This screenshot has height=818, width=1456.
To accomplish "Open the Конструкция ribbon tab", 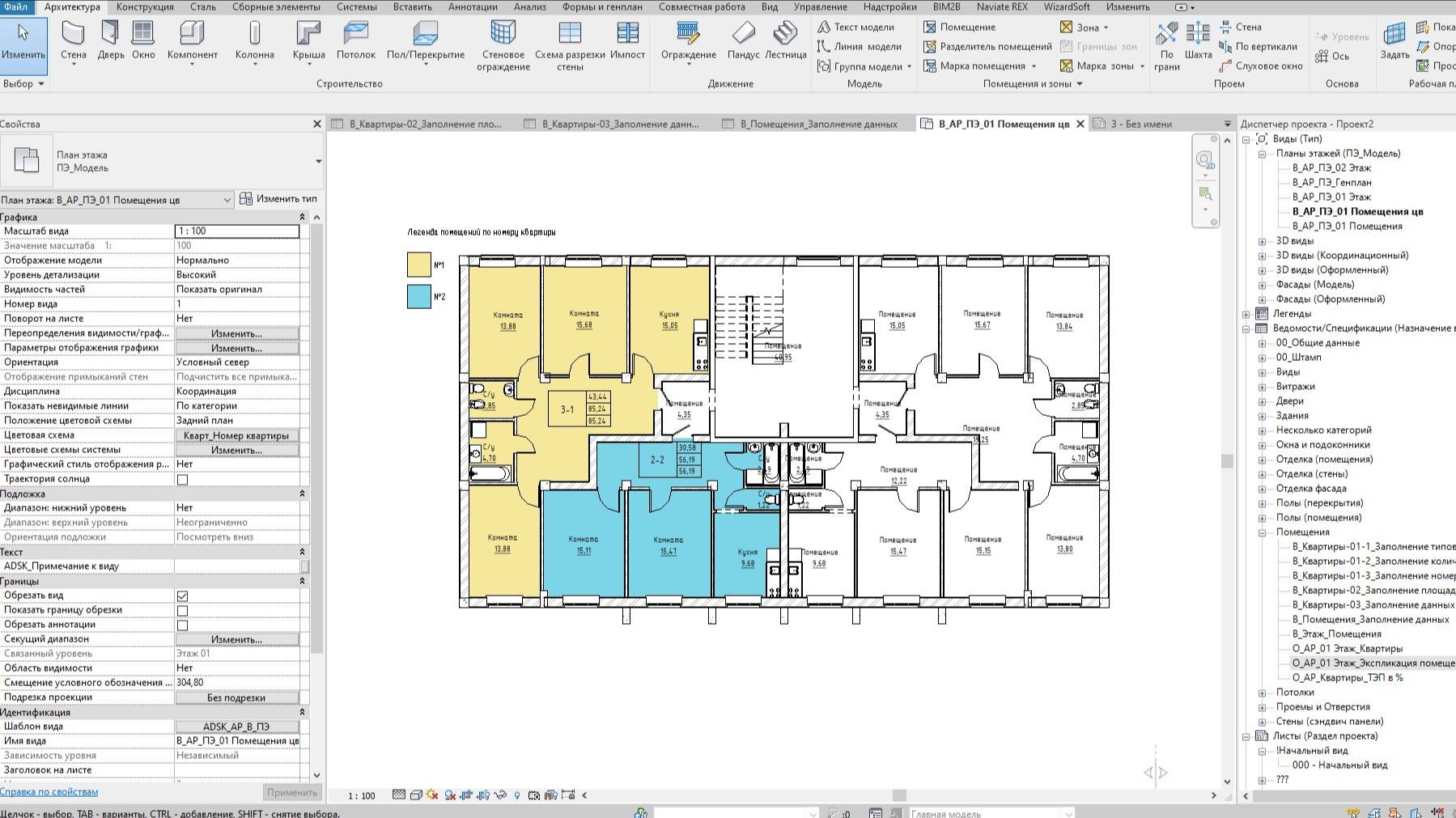I will click(145, 6).
